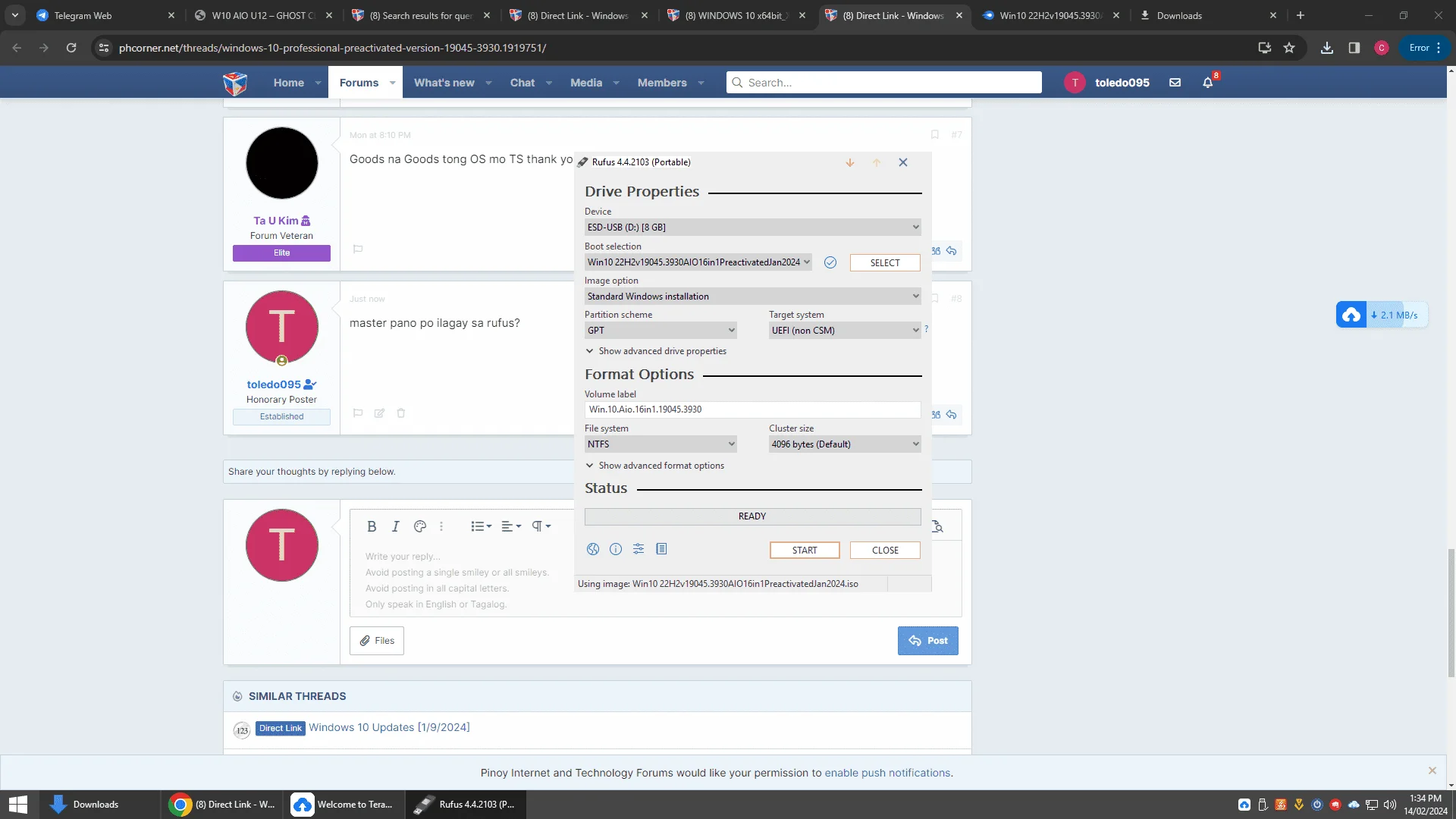Show Rufus about info icon
This screenshot has height=819, width=1456.
tap(616, 549)
